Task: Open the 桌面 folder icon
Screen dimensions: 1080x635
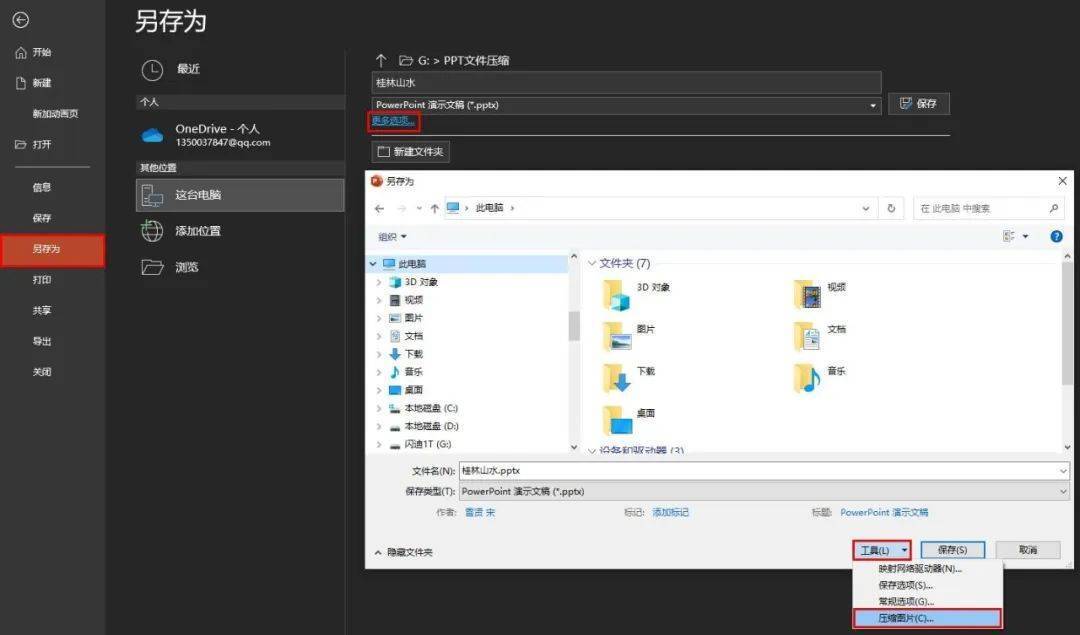Action: (x=616, y=421)
